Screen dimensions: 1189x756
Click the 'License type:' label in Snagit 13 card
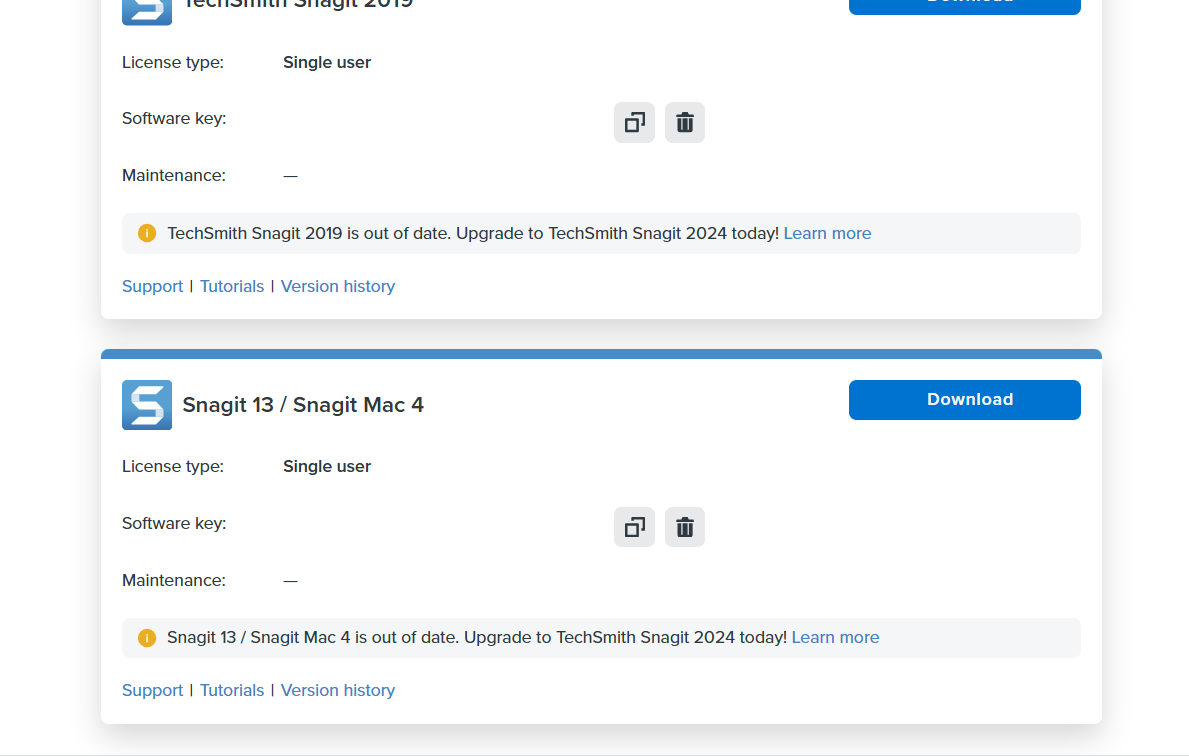coord(173,467)
